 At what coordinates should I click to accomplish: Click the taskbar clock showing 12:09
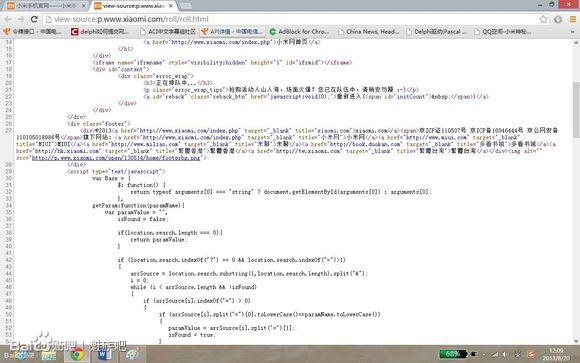coord(556,354)
